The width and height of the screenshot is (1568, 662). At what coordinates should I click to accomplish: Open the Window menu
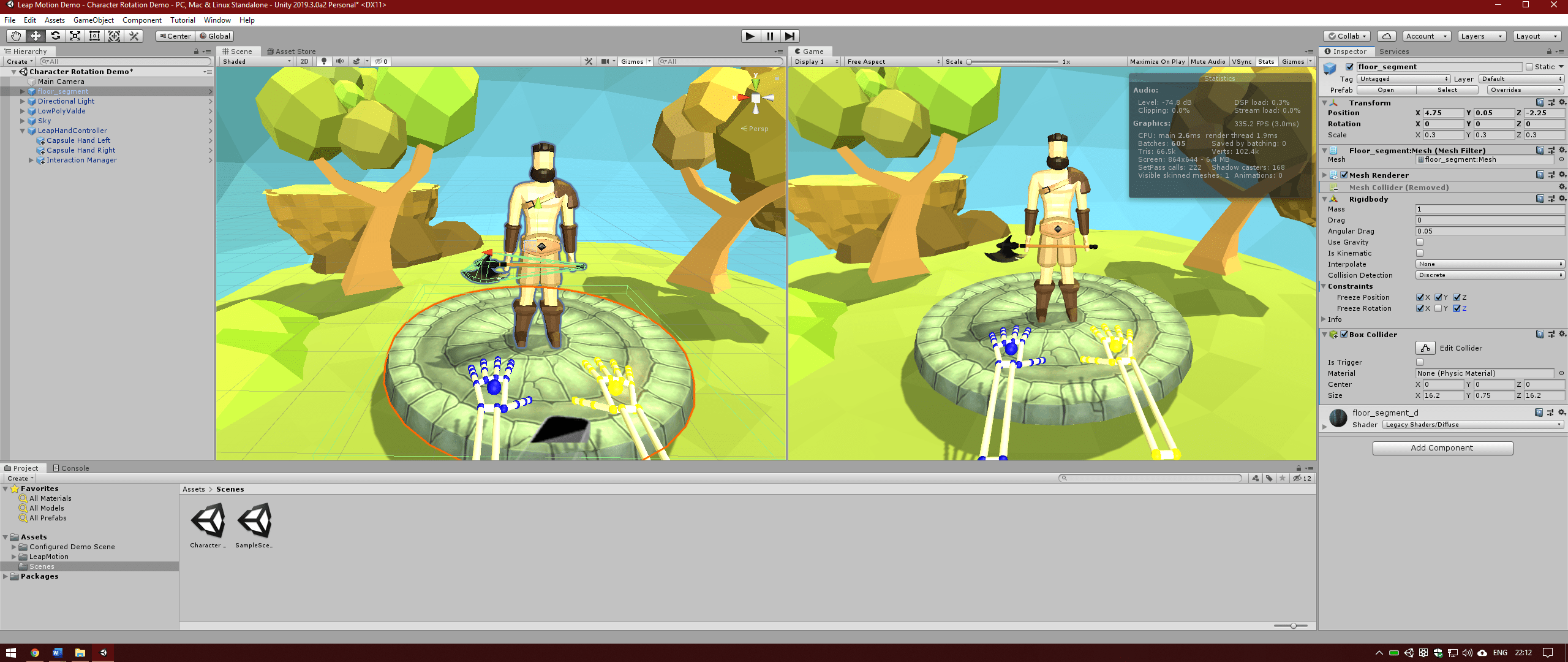(x=217, y=20)
